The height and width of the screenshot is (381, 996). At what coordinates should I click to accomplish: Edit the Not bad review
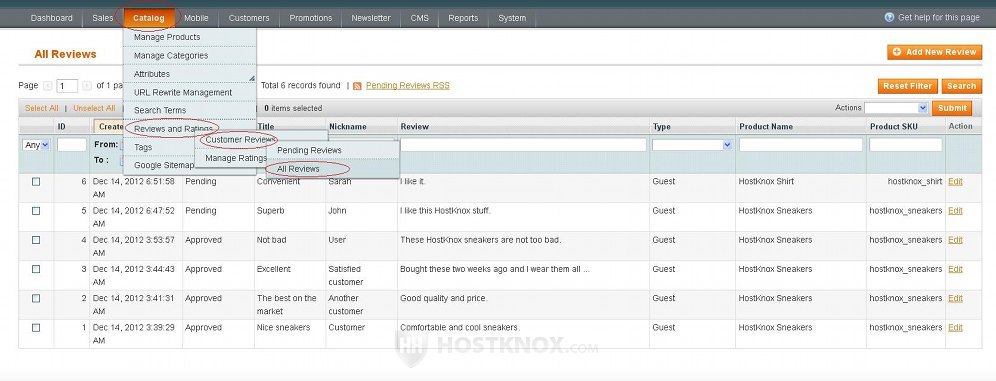955,240
